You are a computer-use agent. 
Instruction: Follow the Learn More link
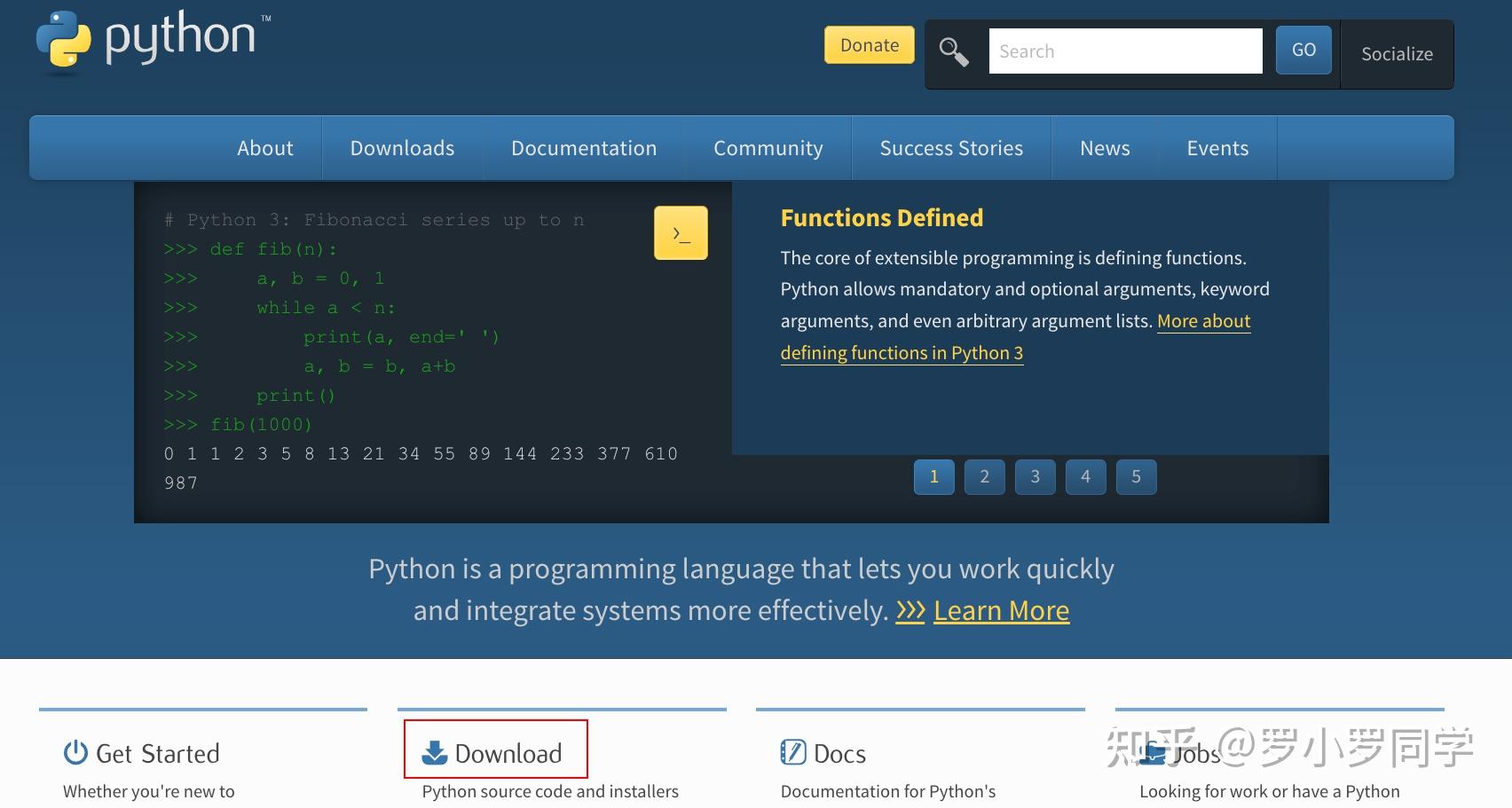click(x=1001, y=611)
